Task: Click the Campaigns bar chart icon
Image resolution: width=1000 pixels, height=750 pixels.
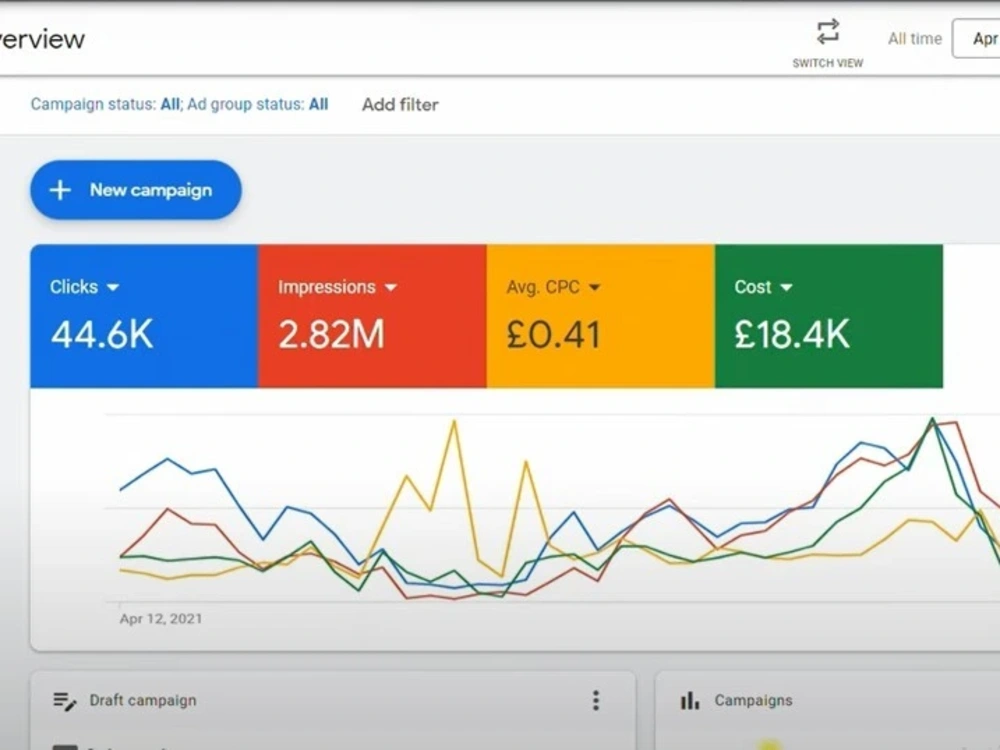Action: pos(689,700)
